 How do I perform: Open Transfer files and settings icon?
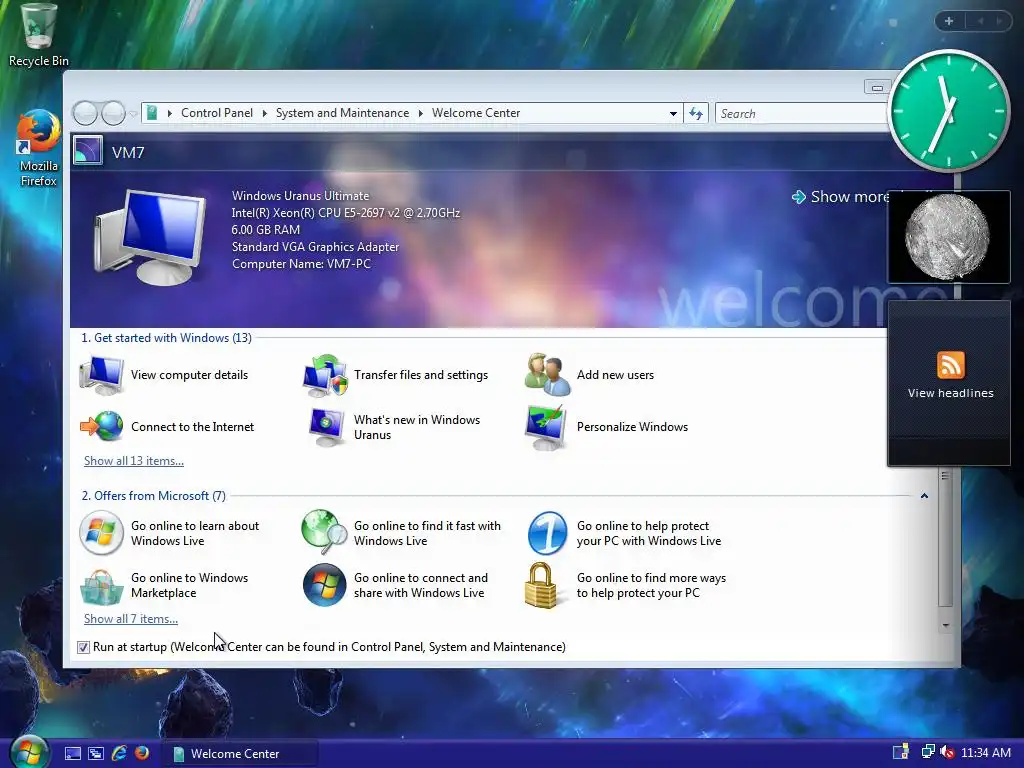pos(325,375)
